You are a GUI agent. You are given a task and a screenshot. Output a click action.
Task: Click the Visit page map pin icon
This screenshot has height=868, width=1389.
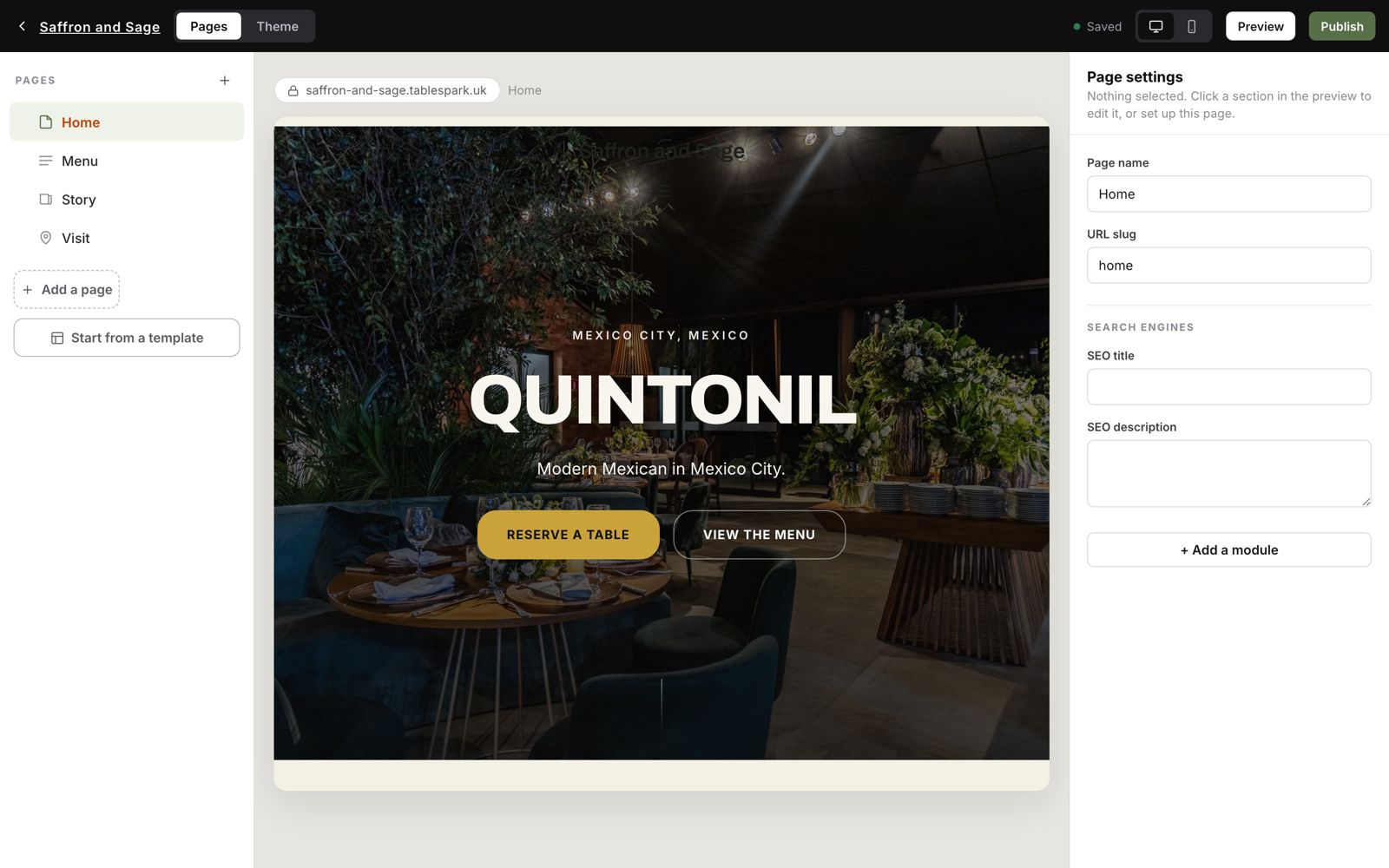(46, 238)
